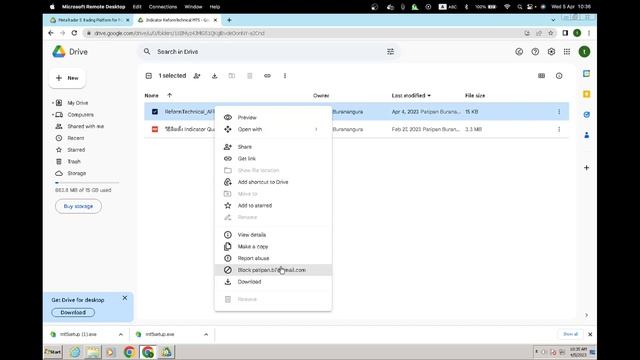This screenshot has width=640, height=360.
Task: Choose Block patipan email entry
Action: (x=273, y=270)
